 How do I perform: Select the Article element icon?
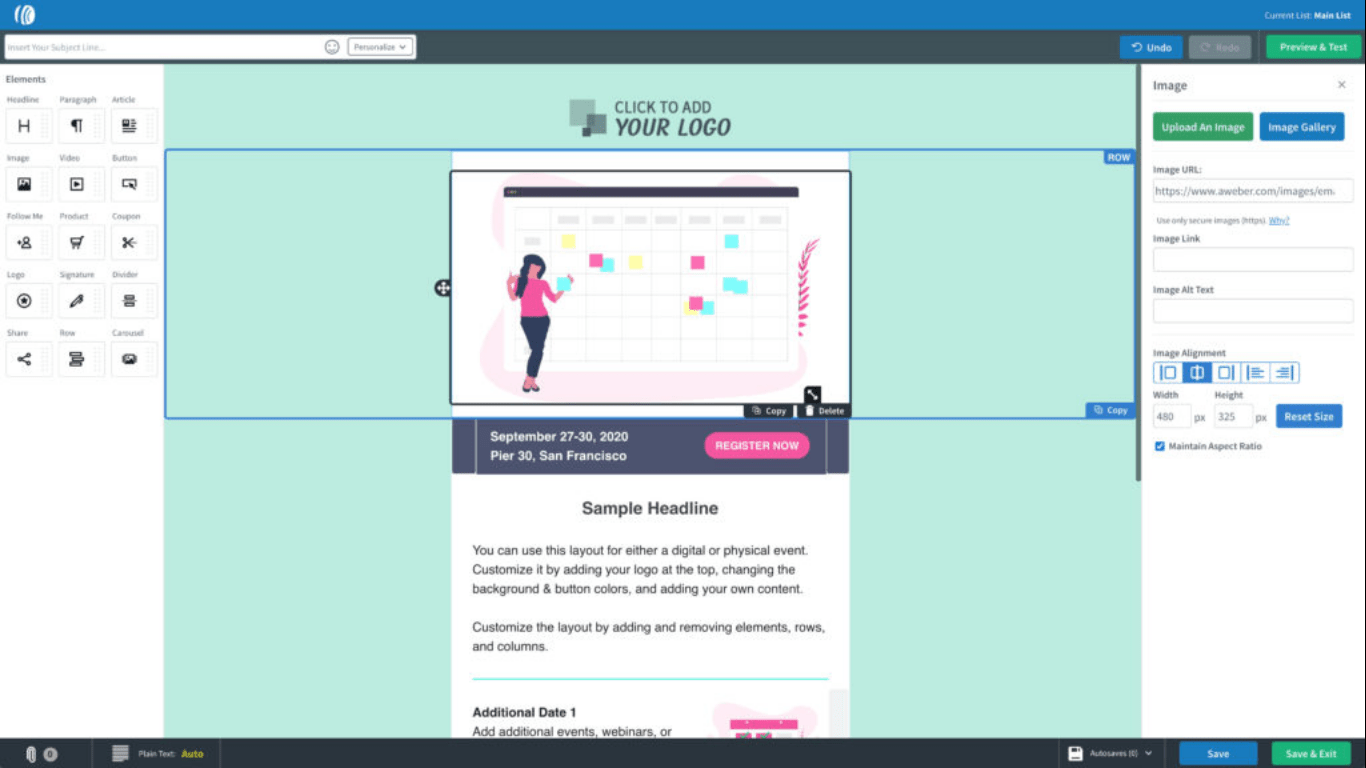(129, 126)
